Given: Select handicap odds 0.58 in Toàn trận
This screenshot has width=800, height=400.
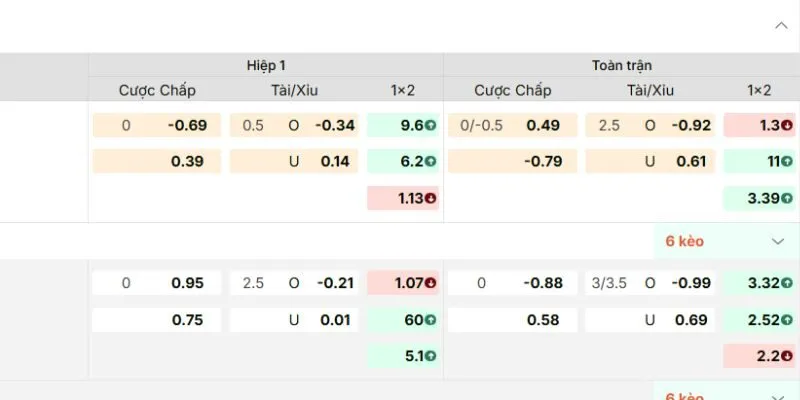Looking at the screenshot, I should coord(543,320).
